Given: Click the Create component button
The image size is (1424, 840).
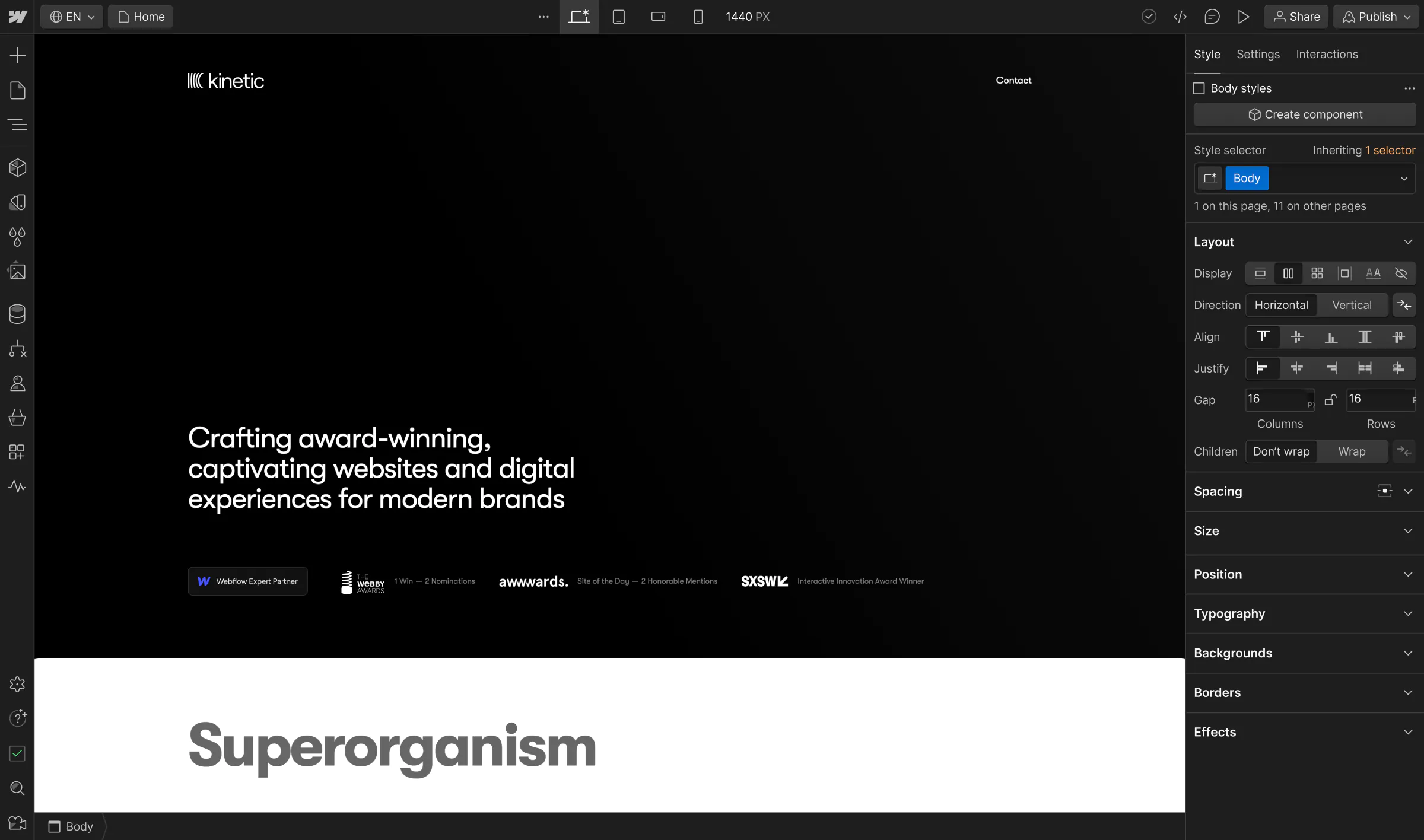Looking at the screenshot, I should coord(1304,114).
